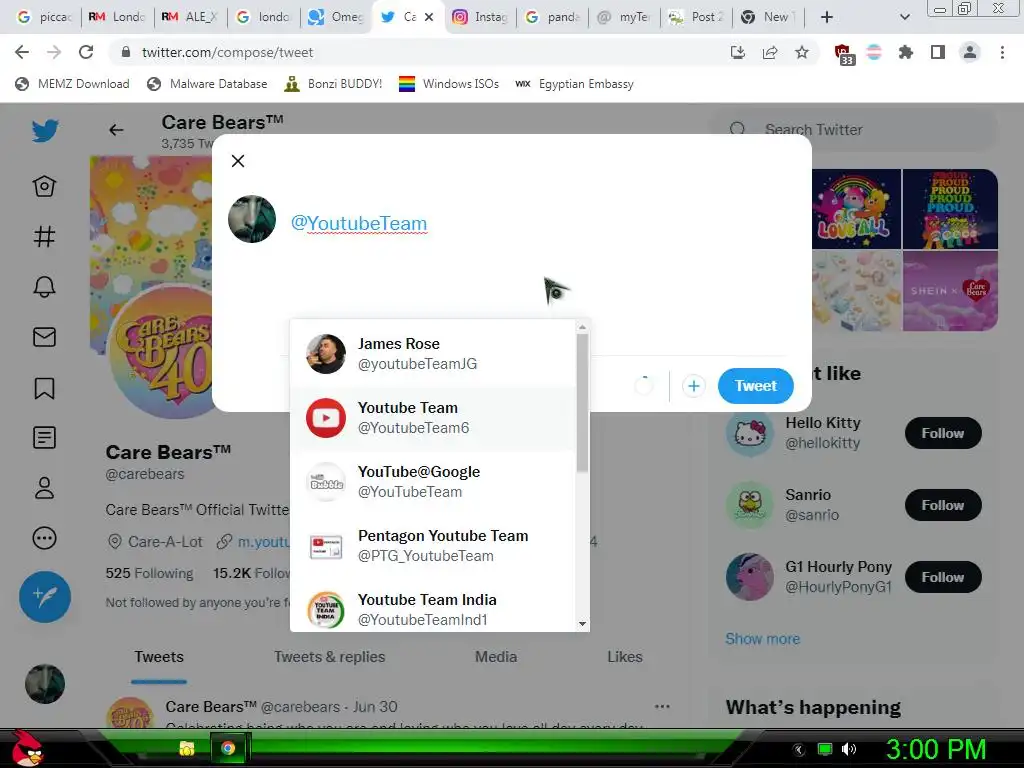This screenshot has width=1024, height=768.
Task: Click the compose tweet feather button
Action: coord(45,596)
